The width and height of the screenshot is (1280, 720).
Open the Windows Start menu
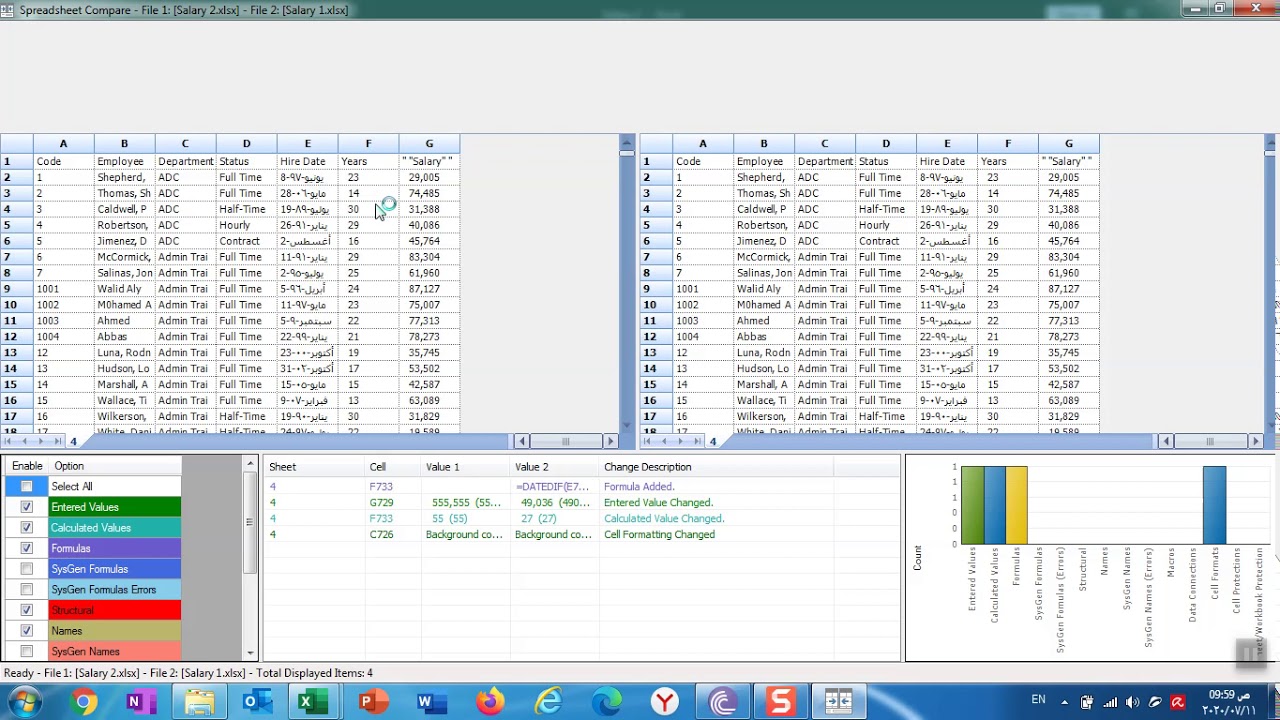coord(22,702)
